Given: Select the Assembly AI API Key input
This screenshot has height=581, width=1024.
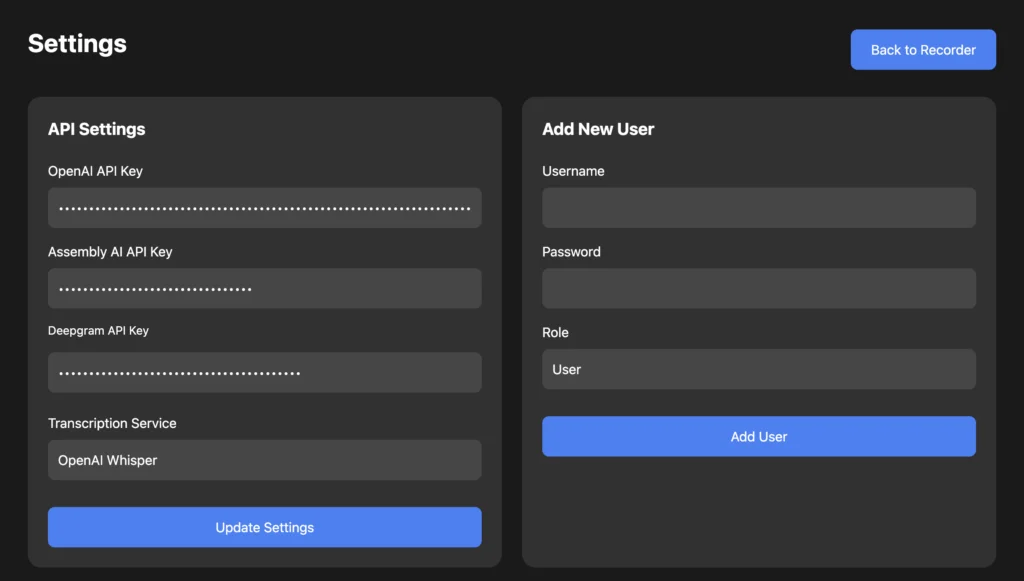Looking at the screenshot, I should pos(264,289).
